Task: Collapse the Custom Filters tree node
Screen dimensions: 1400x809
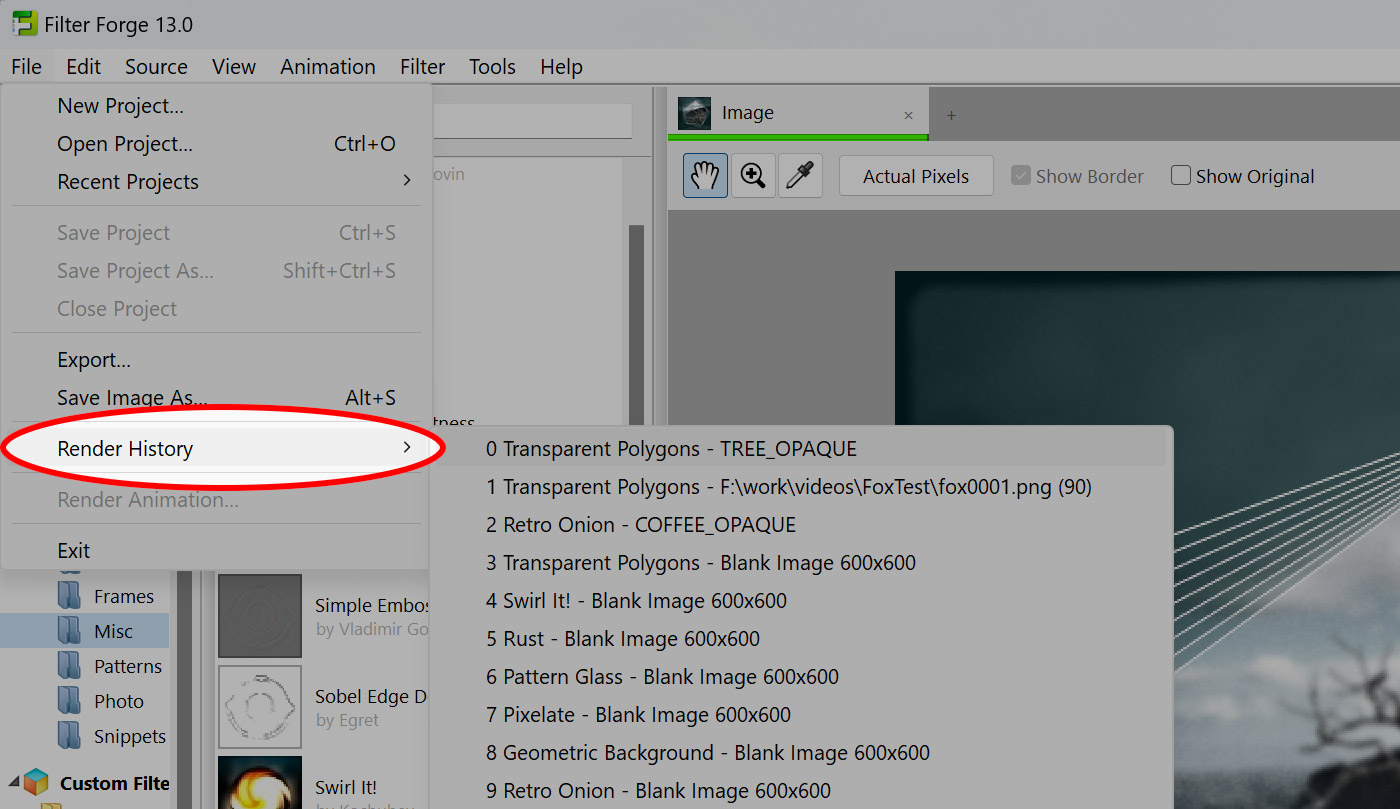Action: 13,783
